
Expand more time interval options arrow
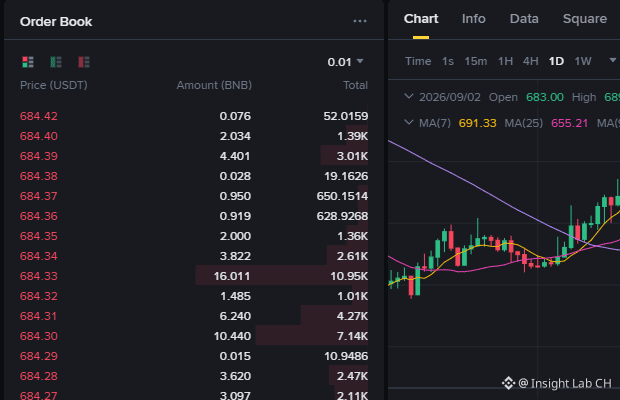(612, 60)
